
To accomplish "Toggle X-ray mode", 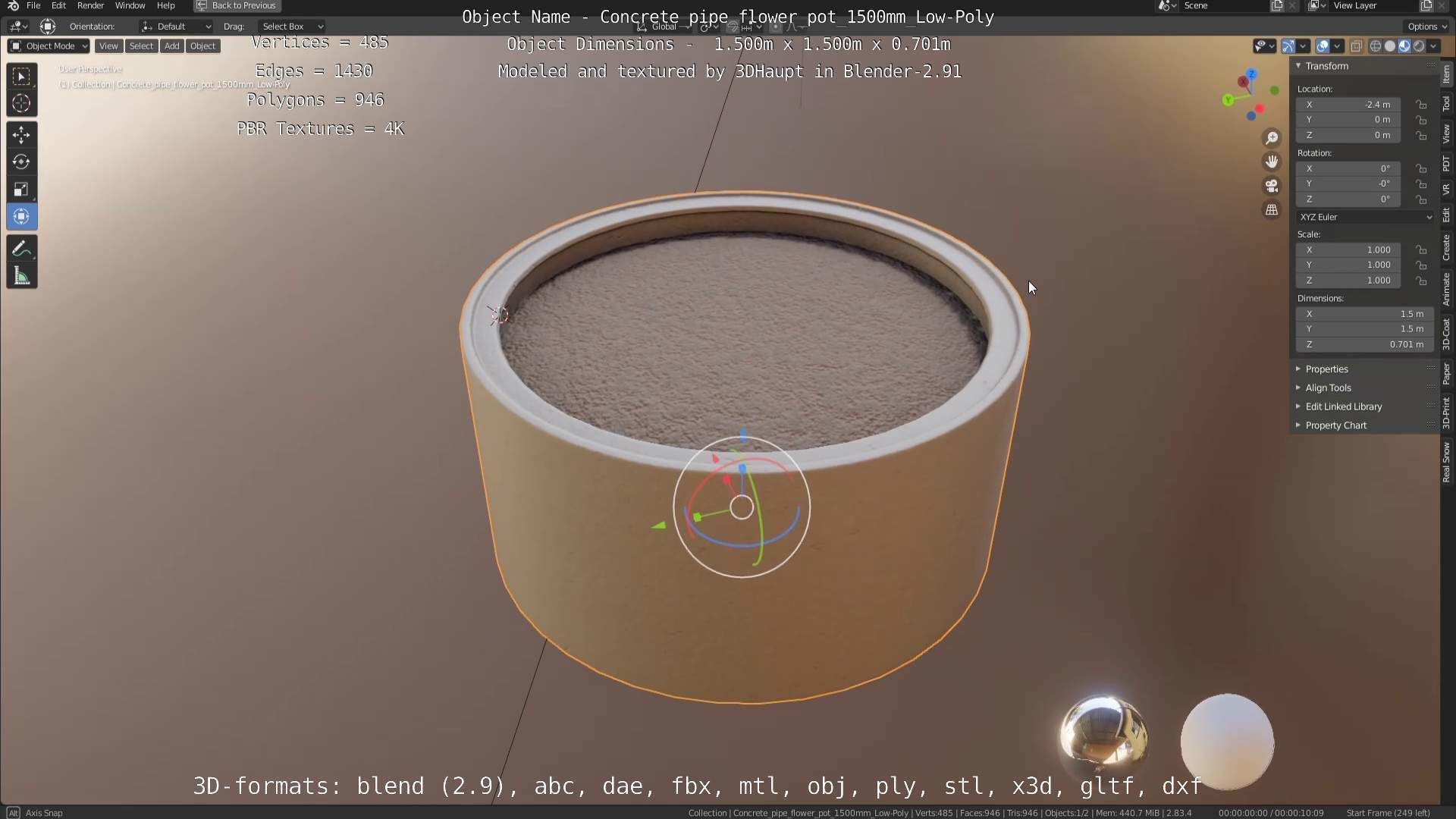I will [1356, 46].
